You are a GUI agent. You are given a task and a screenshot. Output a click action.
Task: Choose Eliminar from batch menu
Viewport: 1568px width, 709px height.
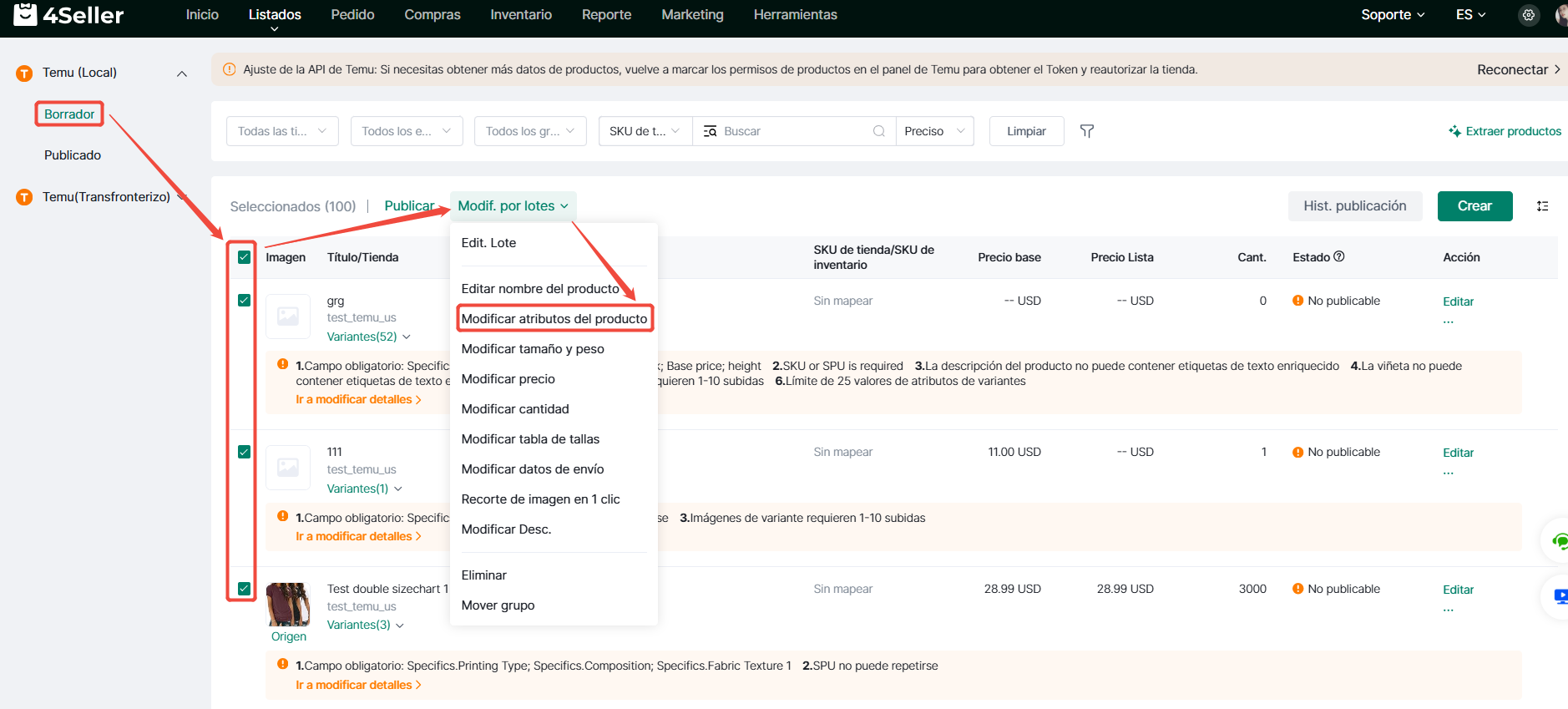(483, 575)
